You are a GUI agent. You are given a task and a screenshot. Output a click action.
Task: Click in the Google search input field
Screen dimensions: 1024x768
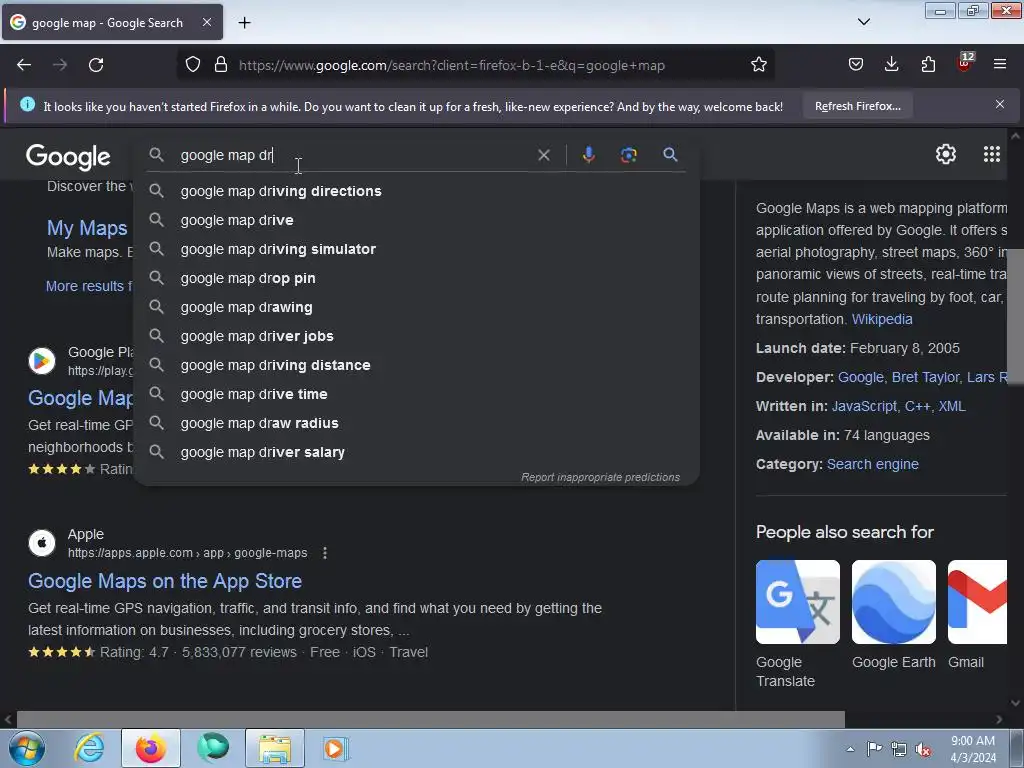point(353,155)
